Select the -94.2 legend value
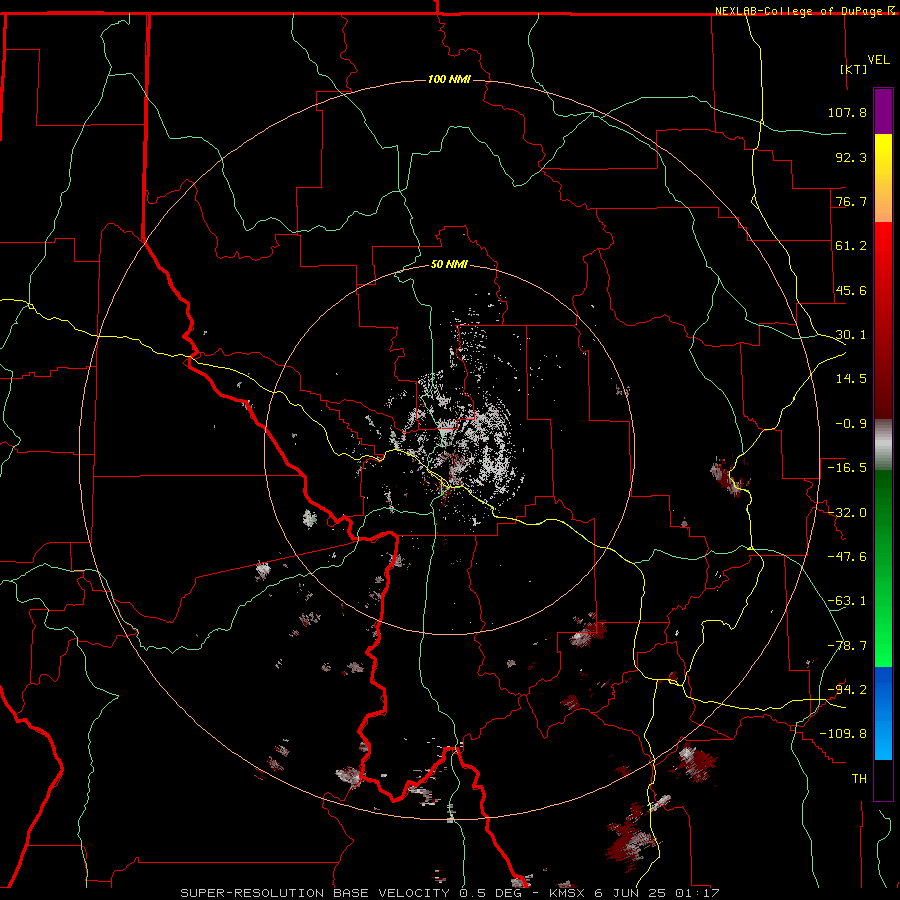 coord(847,690)
